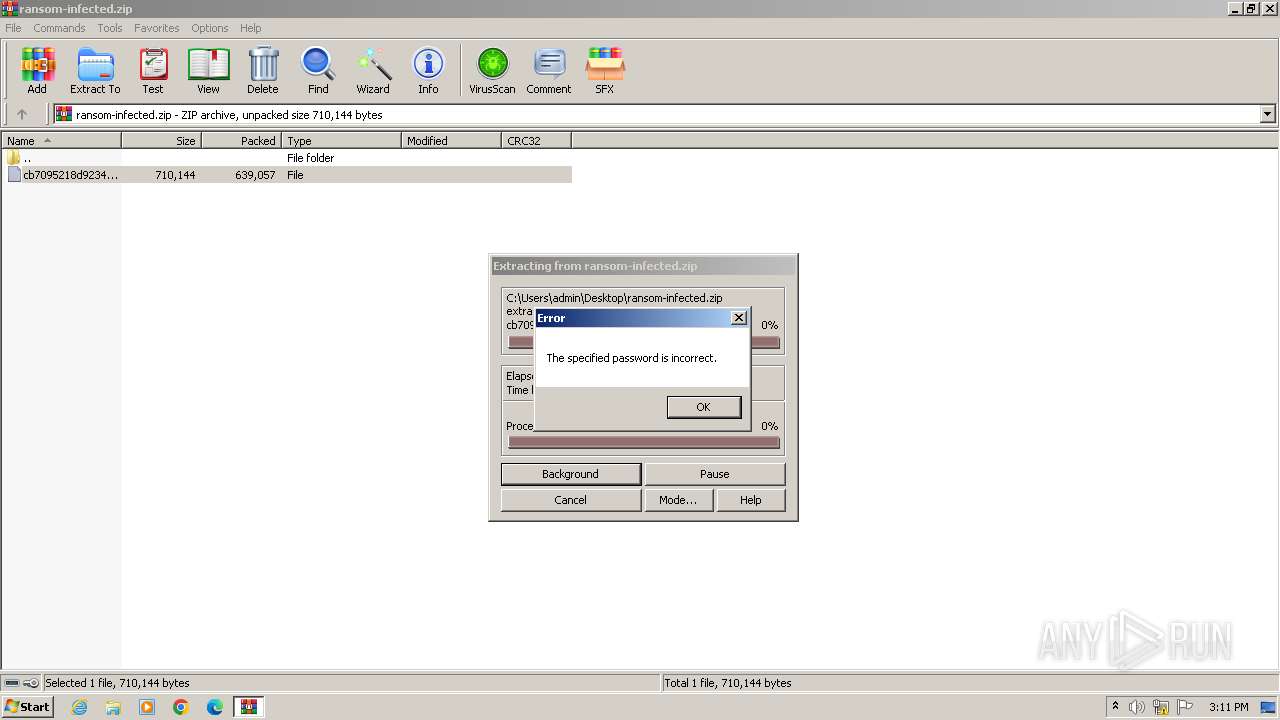This screenshot has height=720, width=1280.
Task: Click Help in the extraction dialog
Action: pyautogui.click(x=751, y=500)
